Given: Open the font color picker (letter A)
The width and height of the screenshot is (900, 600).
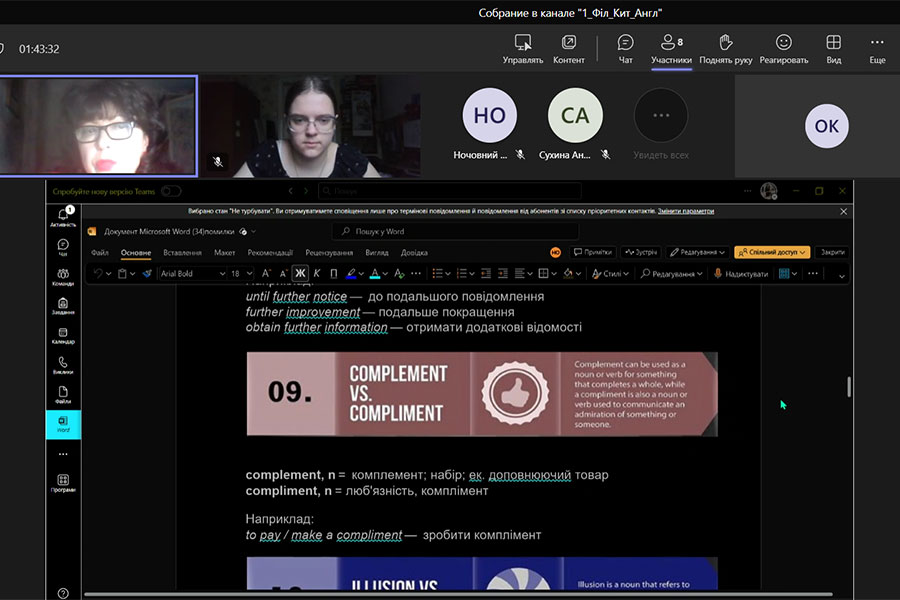Looking at the screenshot, I should (x=374, y=273).
